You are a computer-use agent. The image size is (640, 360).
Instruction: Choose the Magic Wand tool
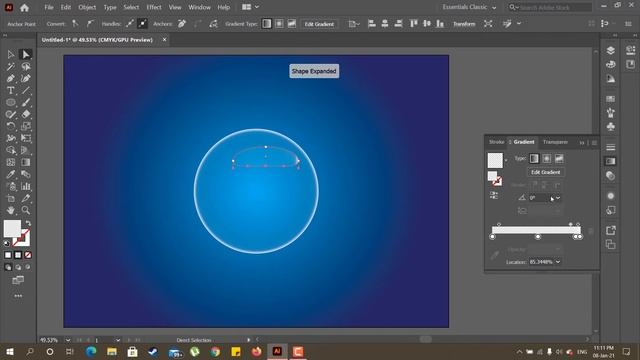[11, 66]
